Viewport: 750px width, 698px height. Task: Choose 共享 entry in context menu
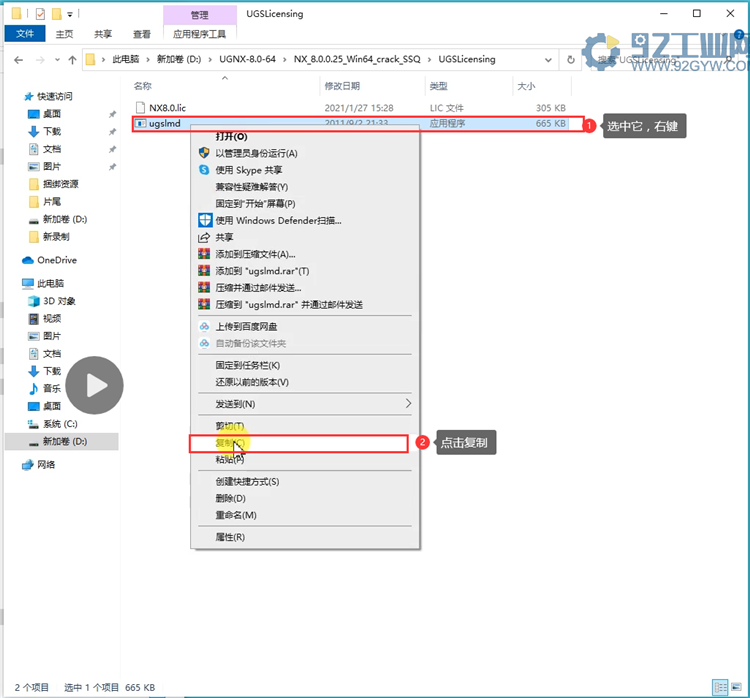tap(305, 237)
